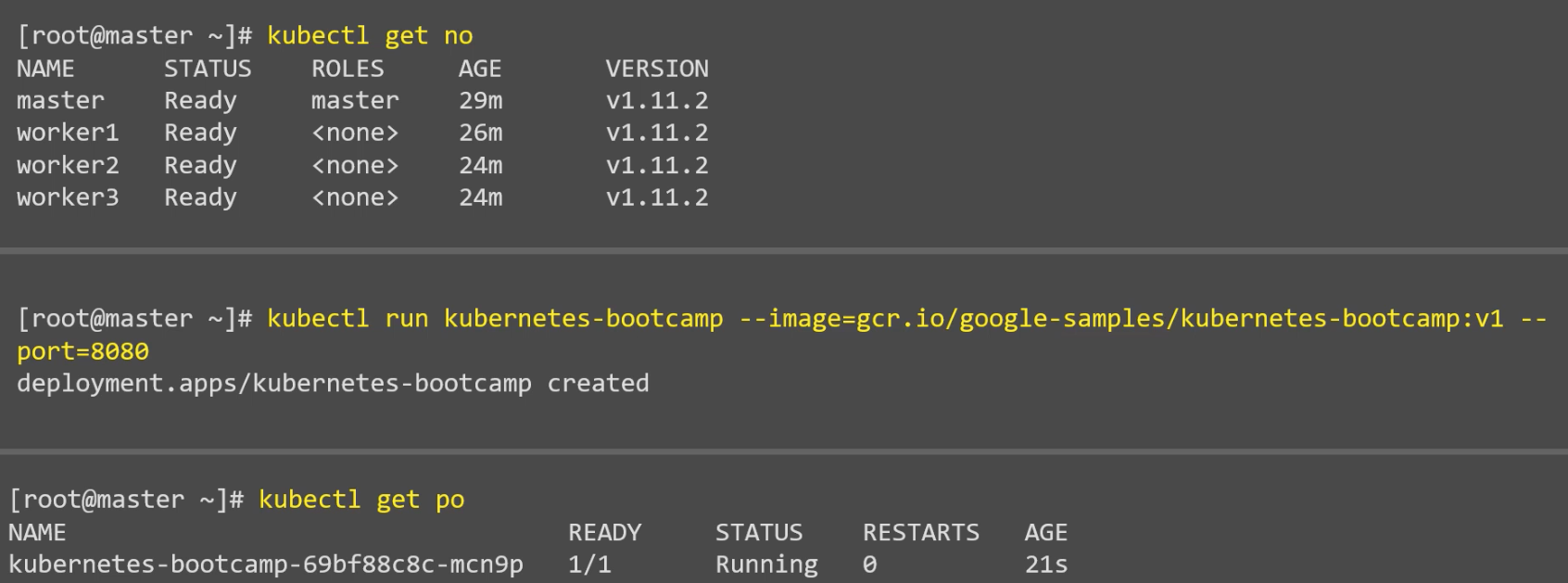Select the '24m' age of worker3
Image resolution: width=1568 pixels, height=583 pixels.
(x=481, y=197)
